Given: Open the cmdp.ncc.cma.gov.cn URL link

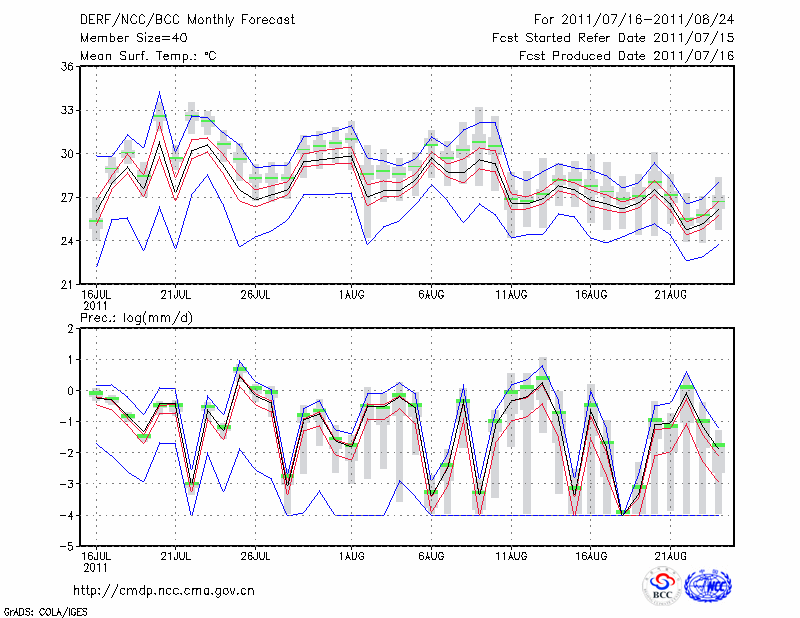Looking at the screenshot, I should point(164,590).
